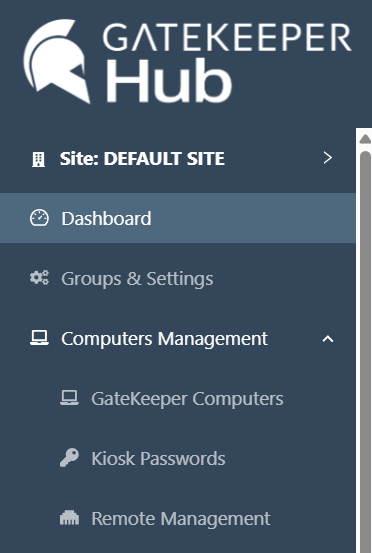Click the GATEKEEPER Hub title text
Viewport: 372px width, 553px height.
pyautogui.click(x=227, y=63)
